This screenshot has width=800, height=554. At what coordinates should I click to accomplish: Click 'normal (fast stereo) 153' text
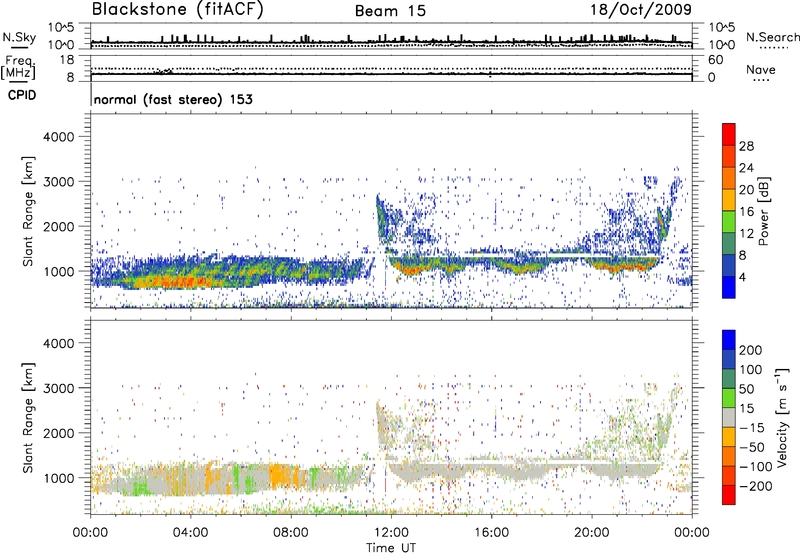tap(173, 99)
